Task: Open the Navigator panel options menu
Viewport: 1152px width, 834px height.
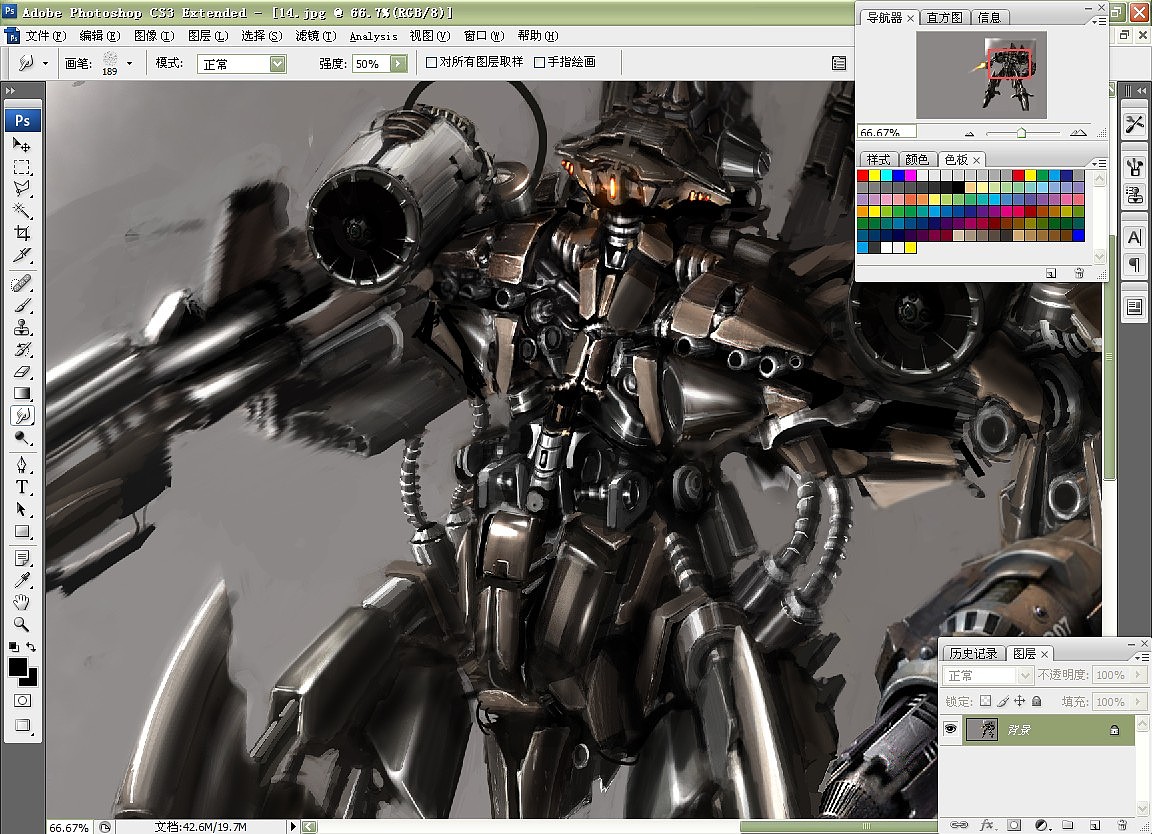Action: 1099,21
